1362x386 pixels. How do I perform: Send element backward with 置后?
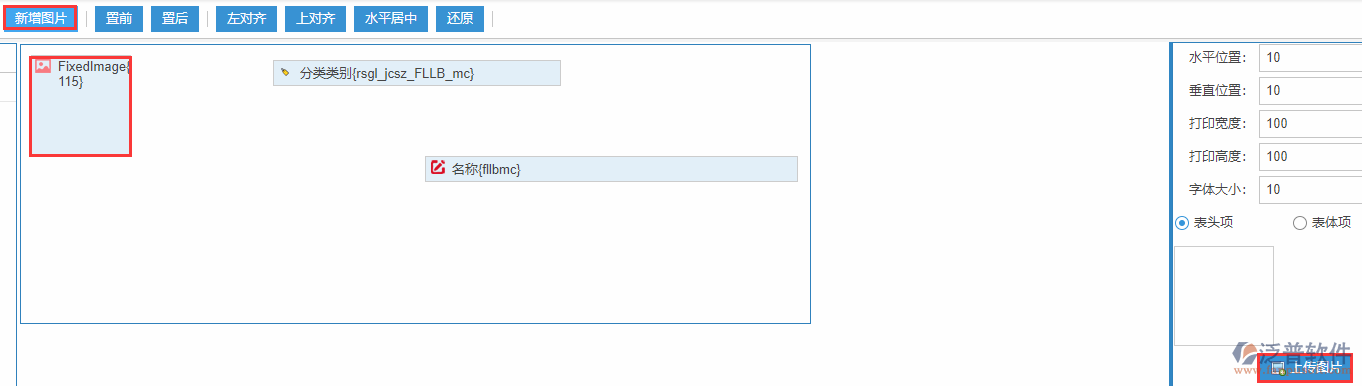pos(175,19)
